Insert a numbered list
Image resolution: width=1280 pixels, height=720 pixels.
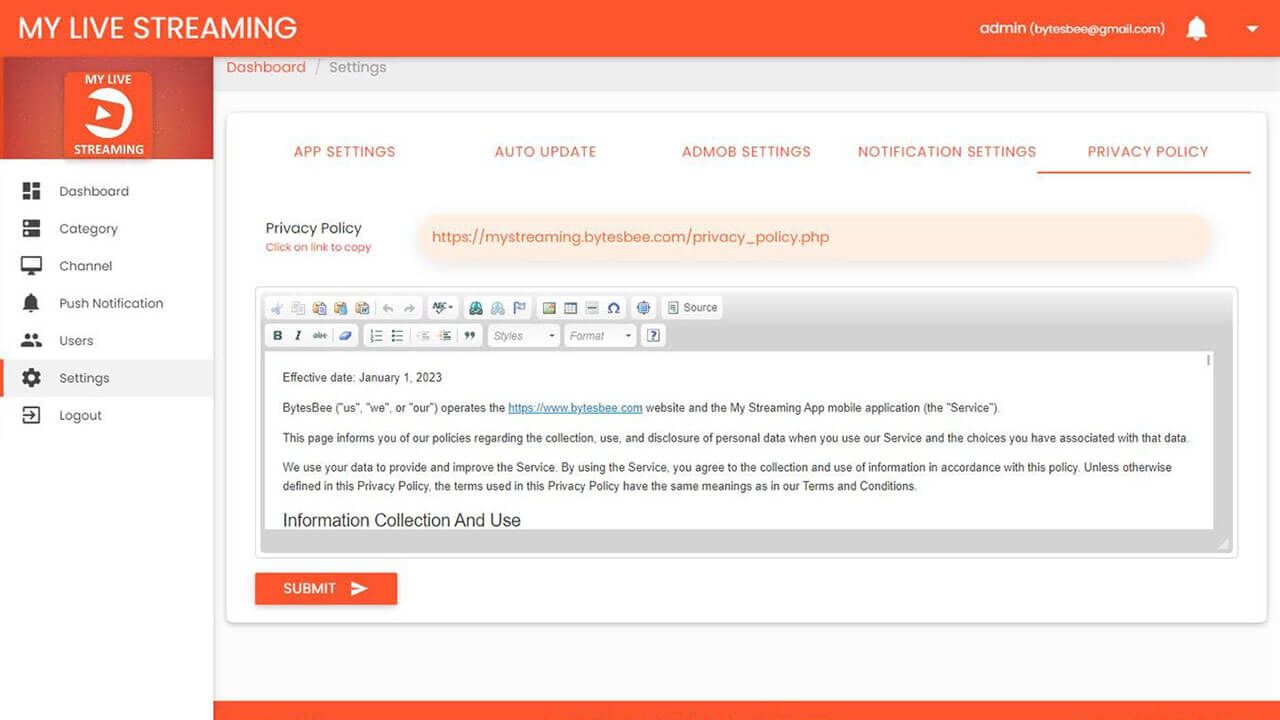pos(377,336)
